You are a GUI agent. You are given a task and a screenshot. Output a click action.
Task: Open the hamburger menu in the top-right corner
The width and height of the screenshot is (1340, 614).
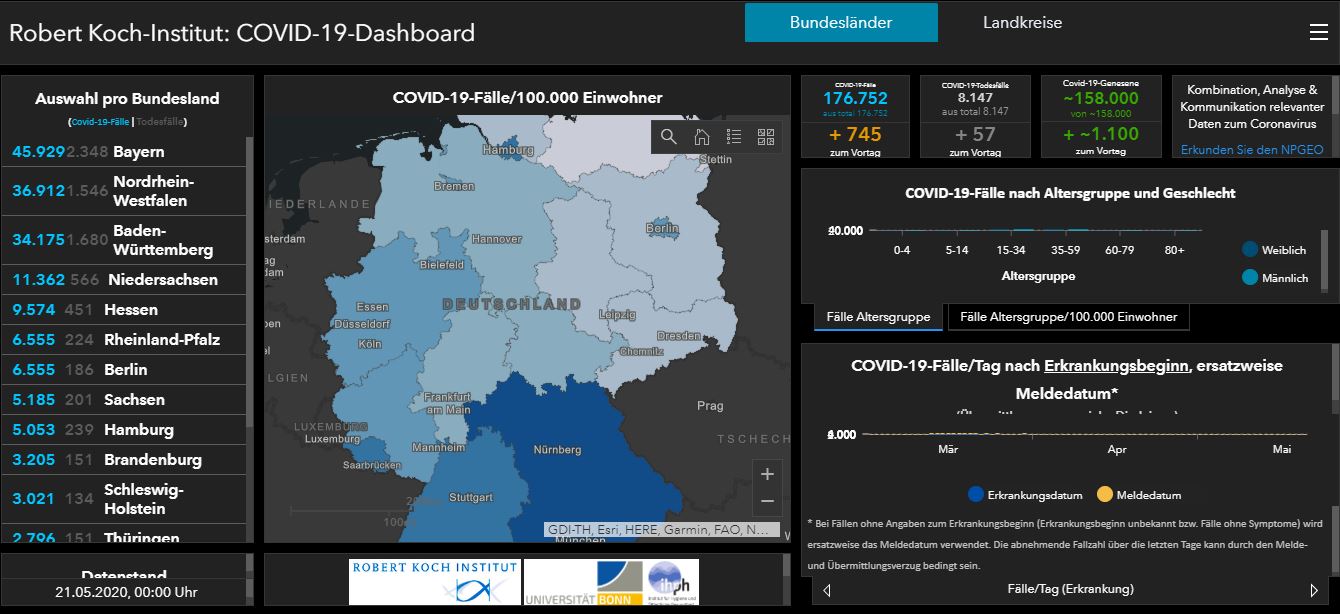coord(1317,31)
